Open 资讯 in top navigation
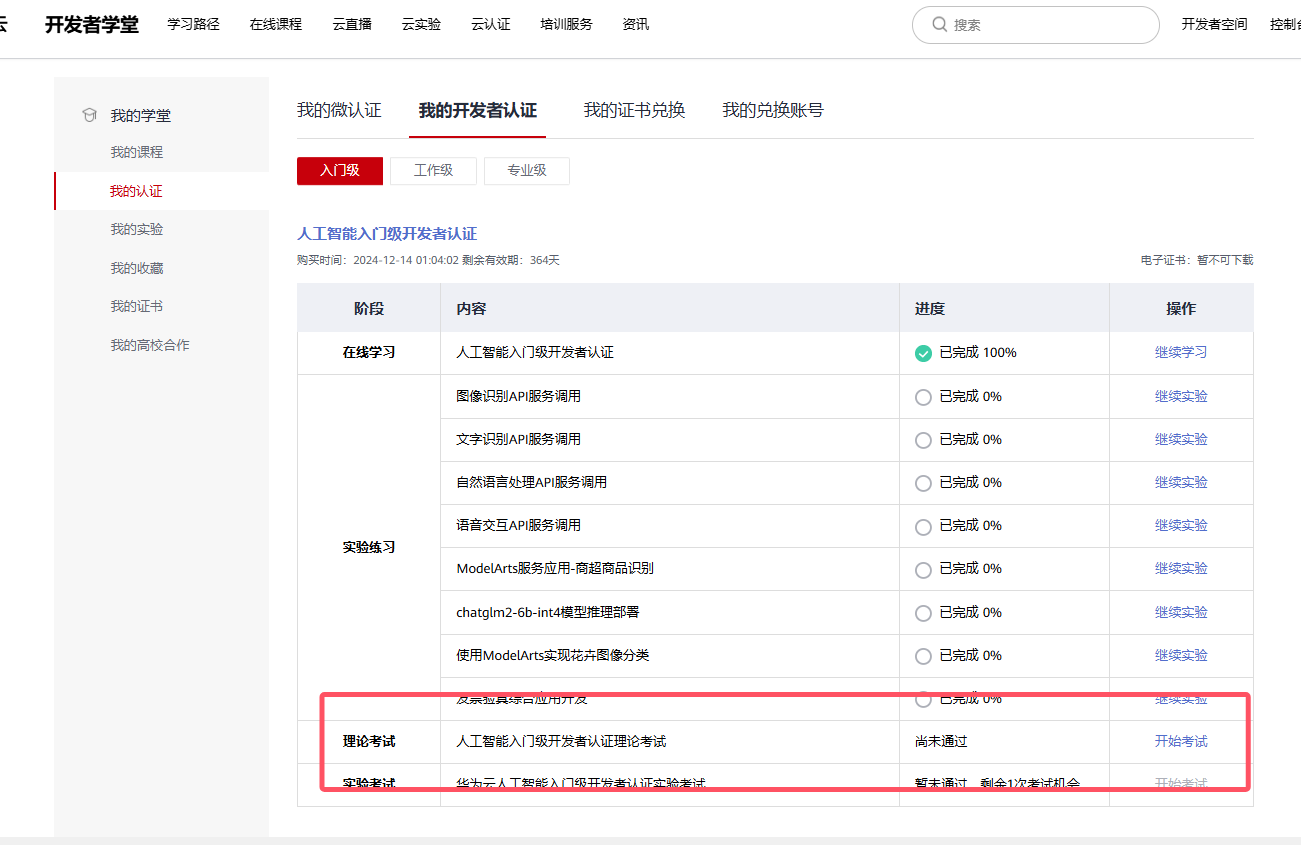The image size is (1301, 845). (635, 24)
